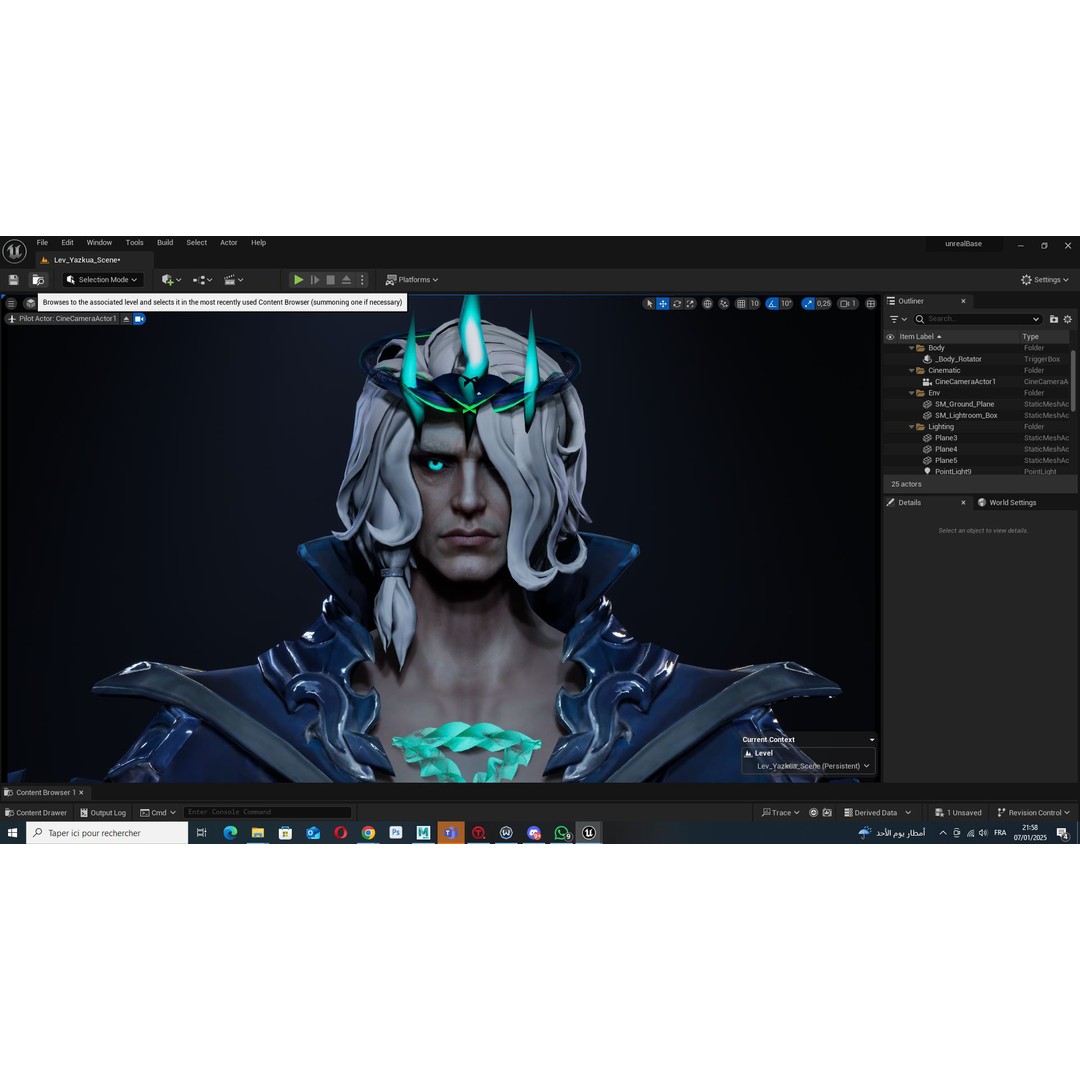Select Plane4 in the Outliner
This screenshot has width=1080, height=1080.
[x=946, y=449]
